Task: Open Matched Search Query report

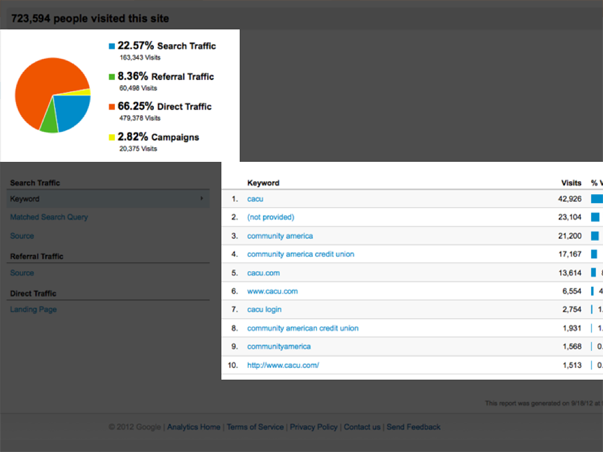Action: 49,217
